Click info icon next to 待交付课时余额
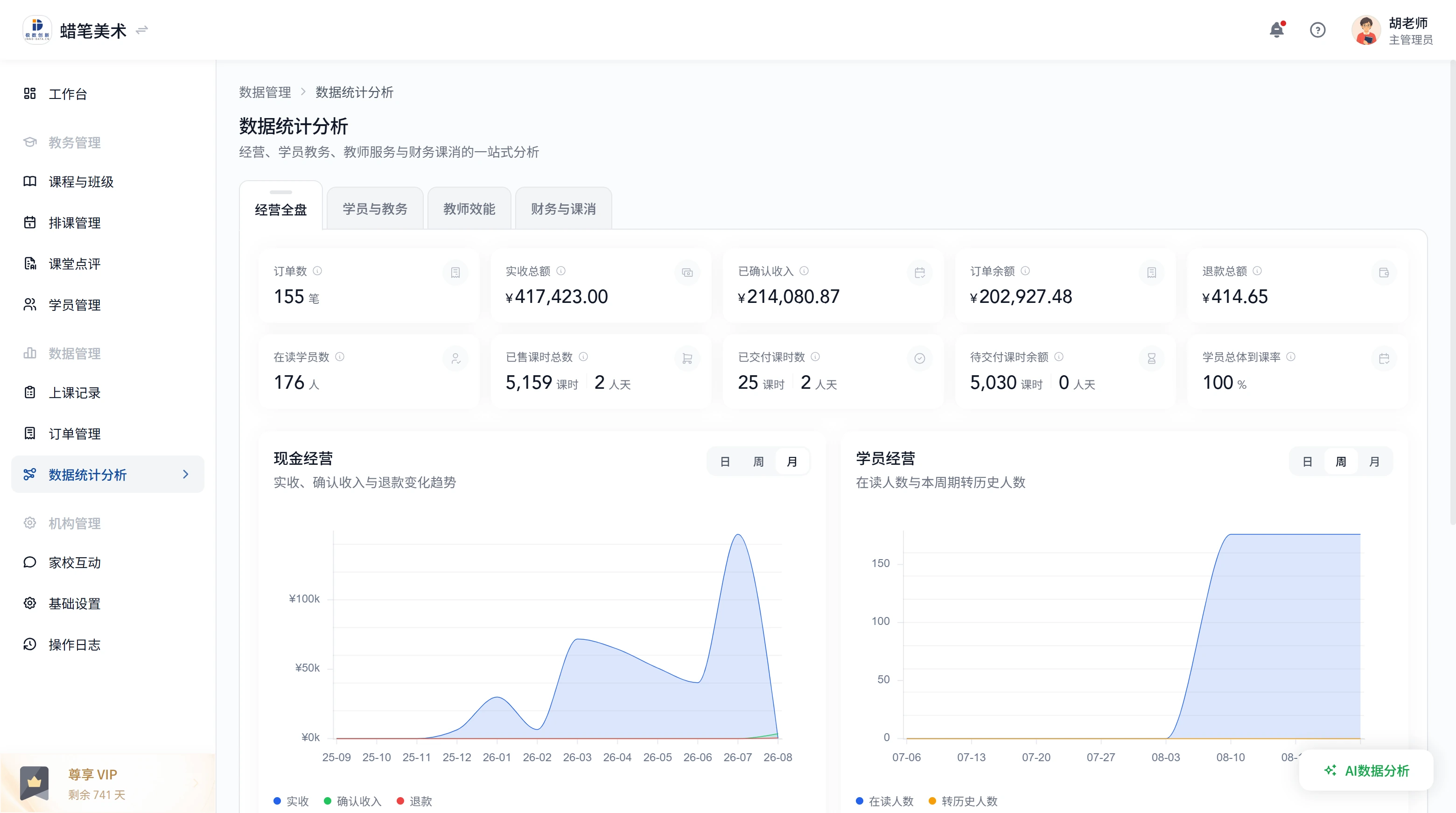The image size is (1456, 813). coord(1059,357)
